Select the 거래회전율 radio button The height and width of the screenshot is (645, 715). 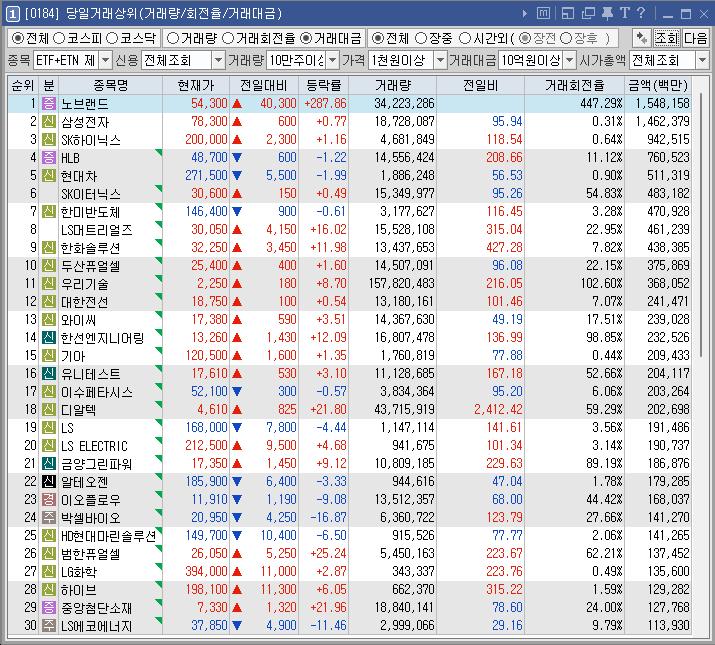click(228, 38)
